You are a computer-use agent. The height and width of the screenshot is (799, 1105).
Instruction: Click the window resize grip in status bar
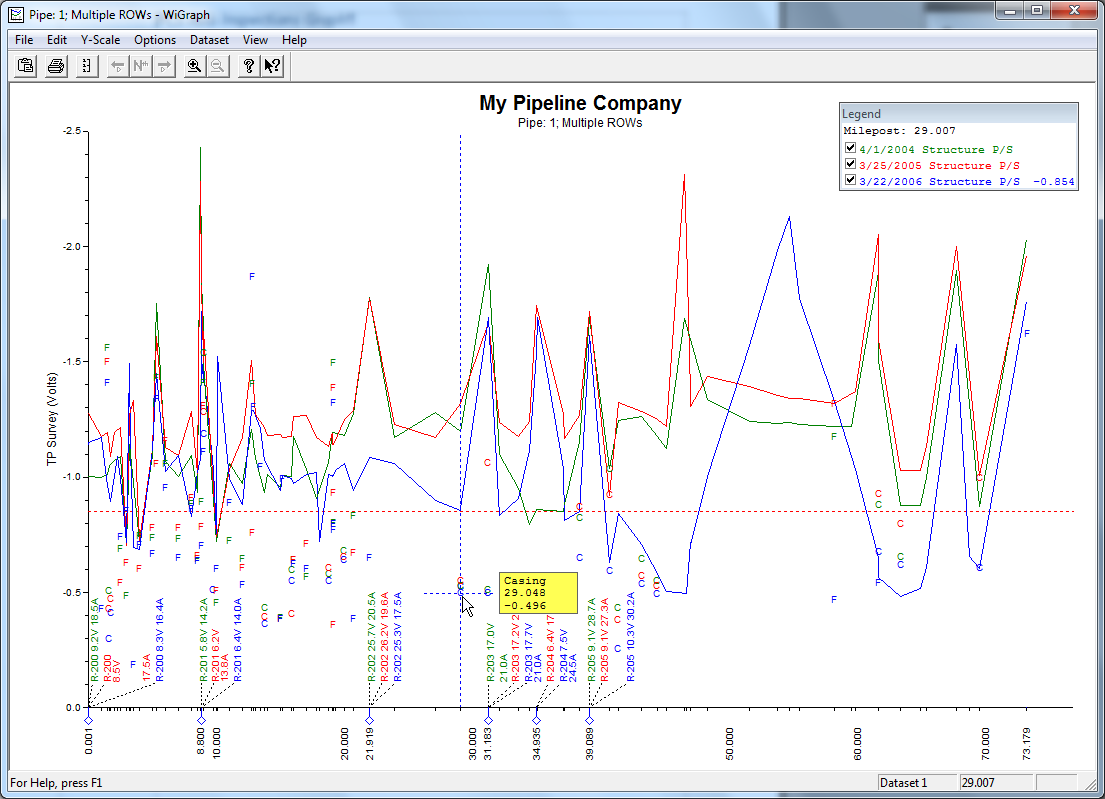1089,783
